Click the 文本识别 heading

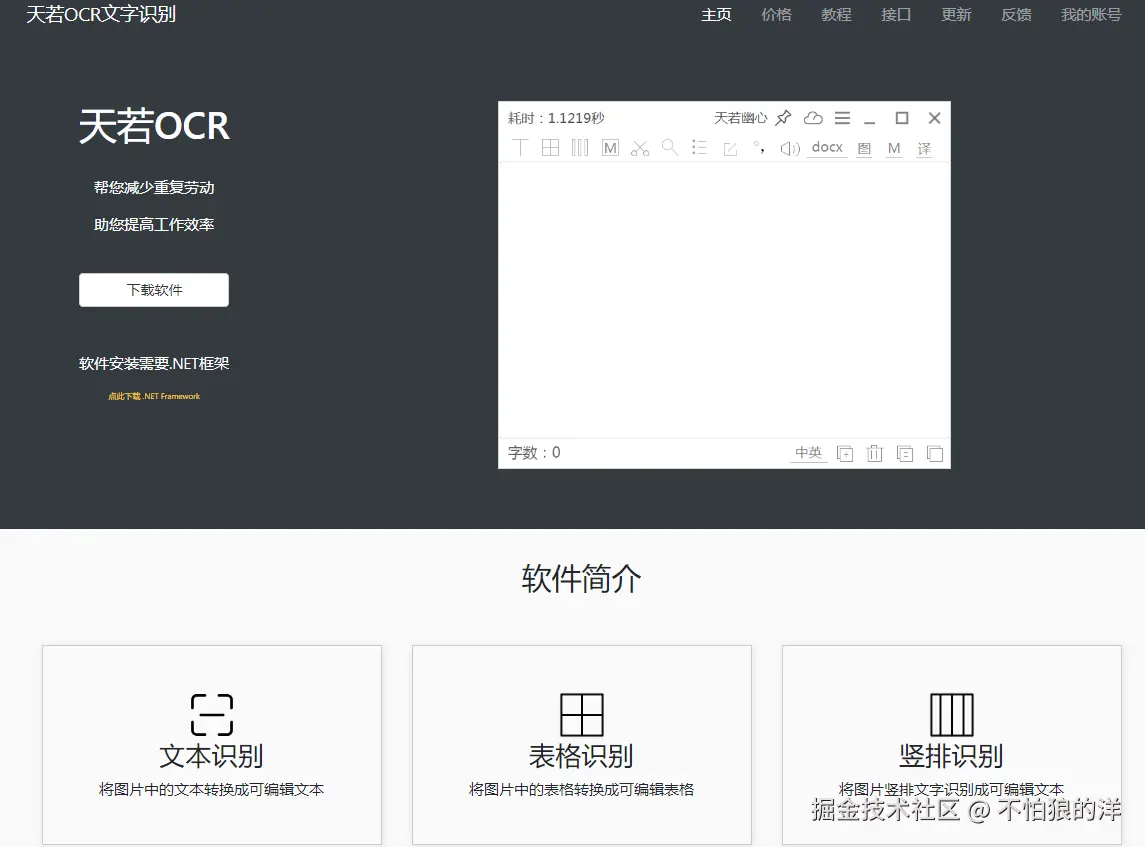point(212,756)
